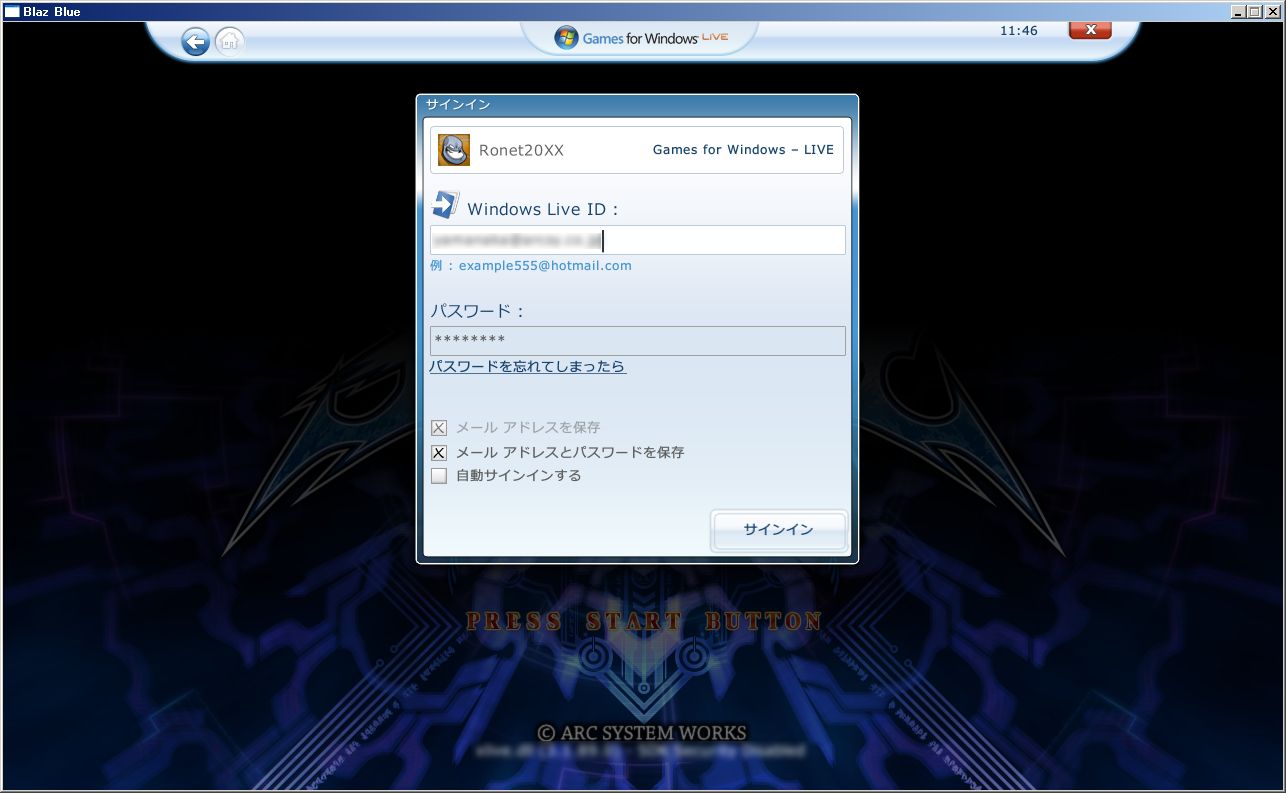Focus the Windows Live ID email field
This screenshot has width=1286, height=793.
[638, 240]
